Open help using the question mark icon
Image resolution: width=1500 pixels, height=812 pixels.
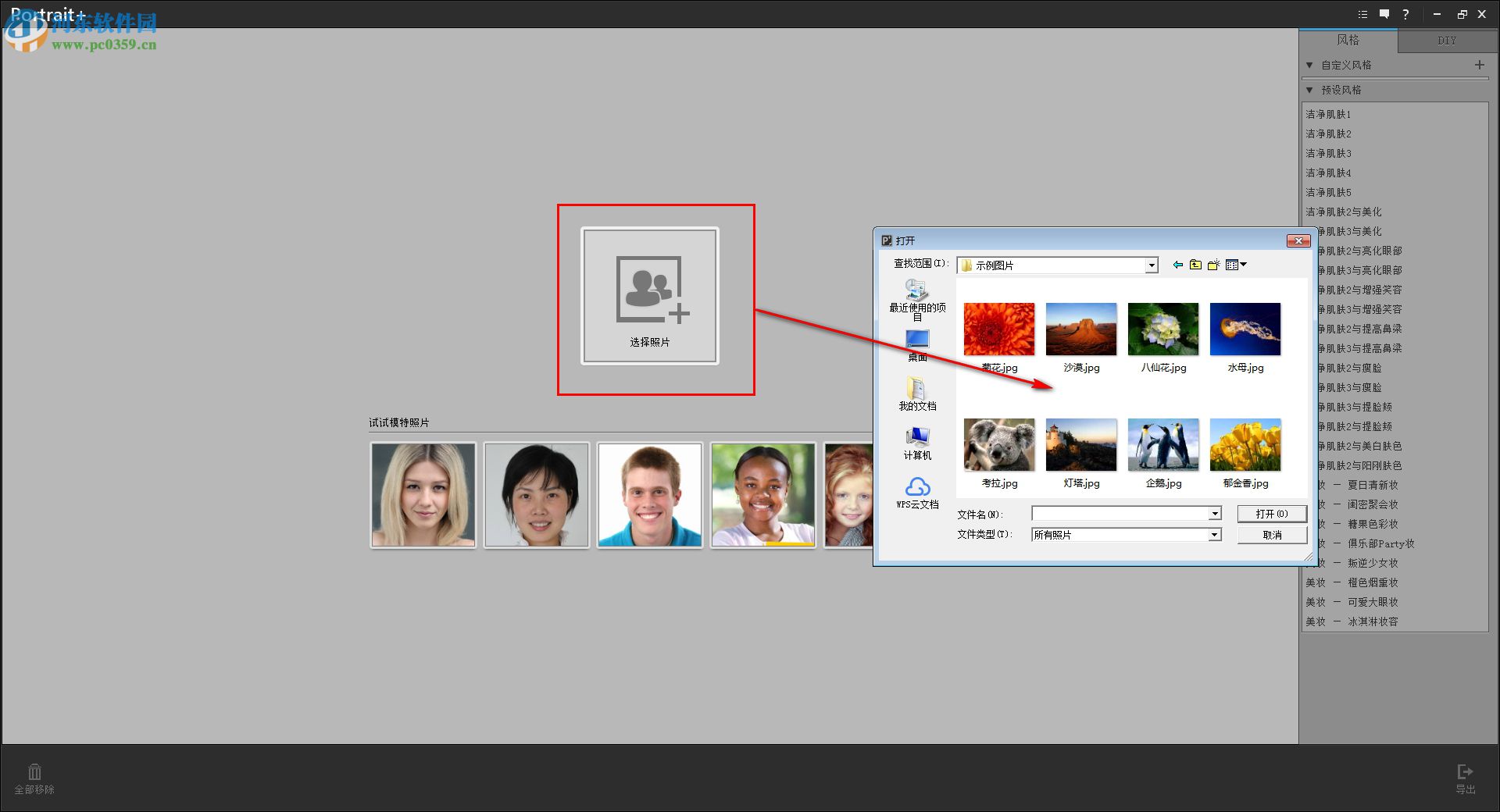point(1405,14)
